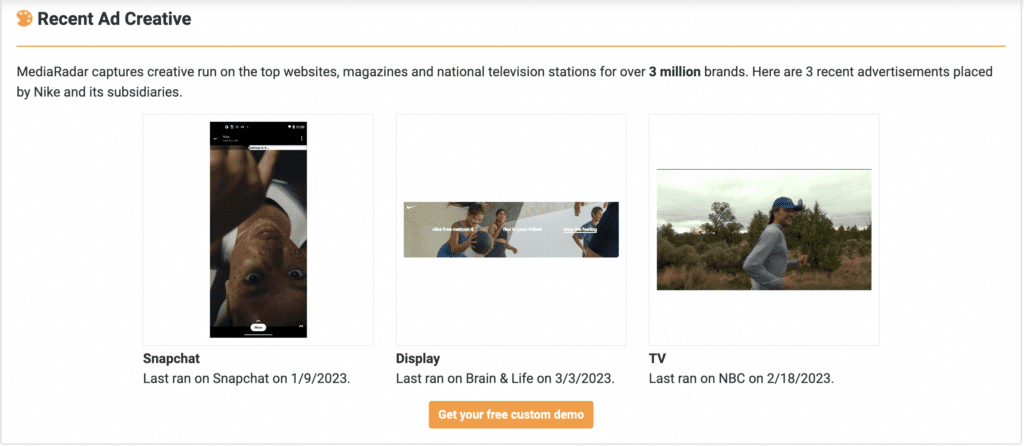Click the orange palette icon beside Recent Ad Creative
Viewport: 1024px width, 446px height.
(x=24, y=19)
